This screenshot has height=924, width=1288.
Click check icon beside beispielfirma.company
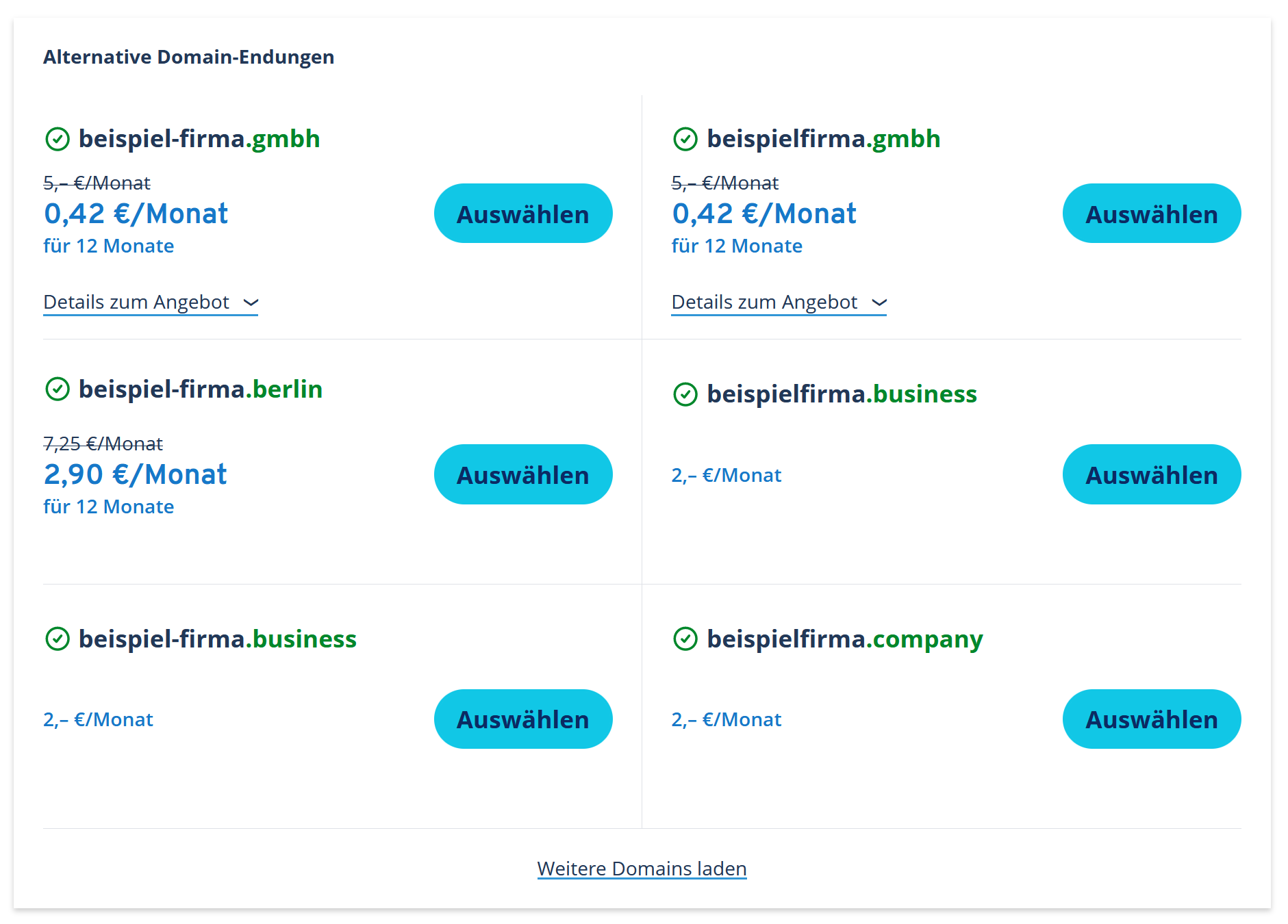click(x=685, y=639)
